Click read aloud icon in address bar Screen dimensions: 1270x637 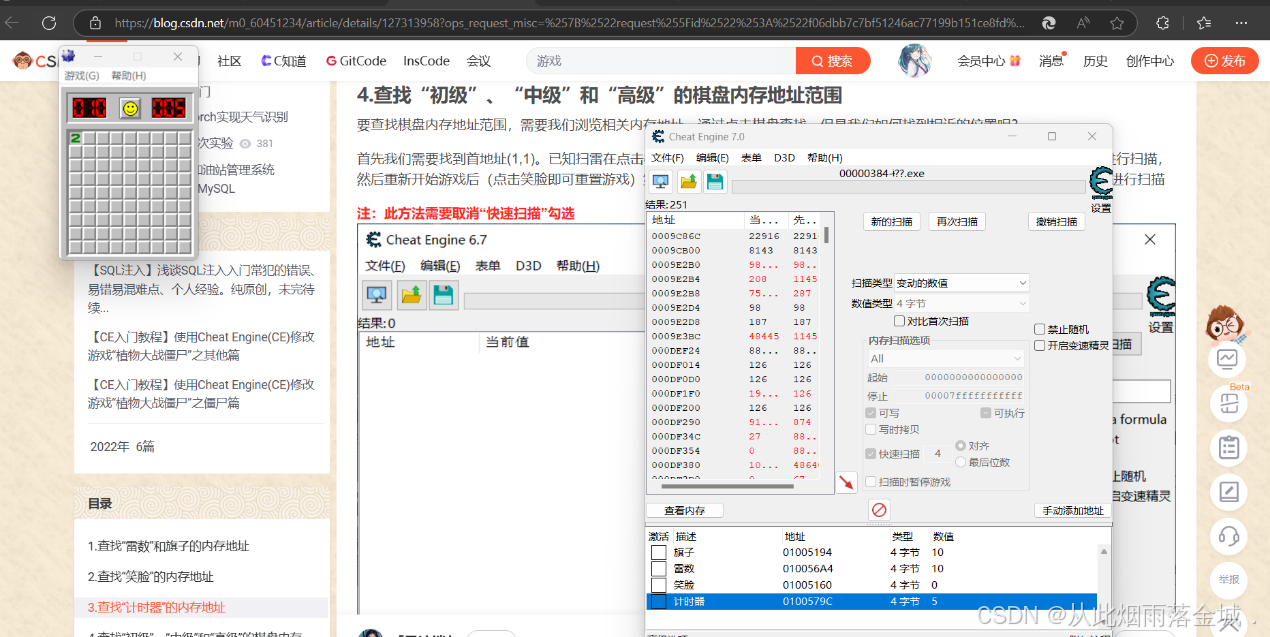coord(1083,22)
